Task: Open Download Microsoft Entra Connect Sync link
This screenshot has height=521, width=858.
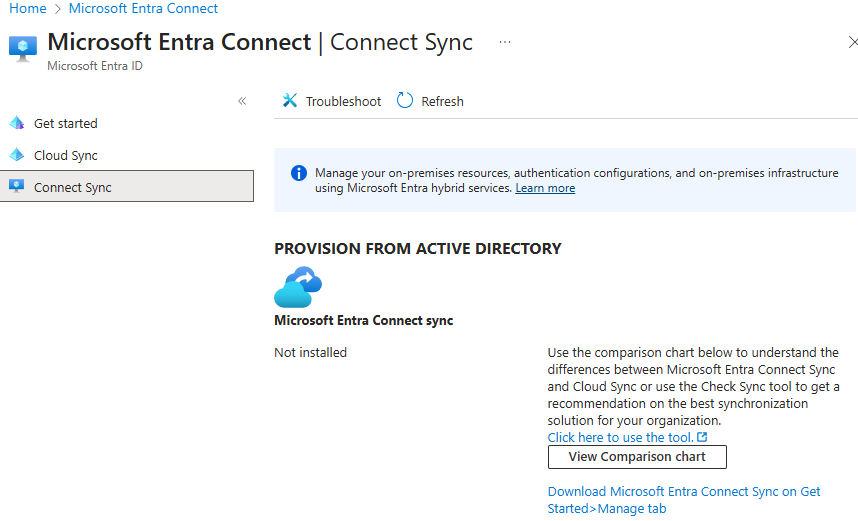Action: click(684, 500)
